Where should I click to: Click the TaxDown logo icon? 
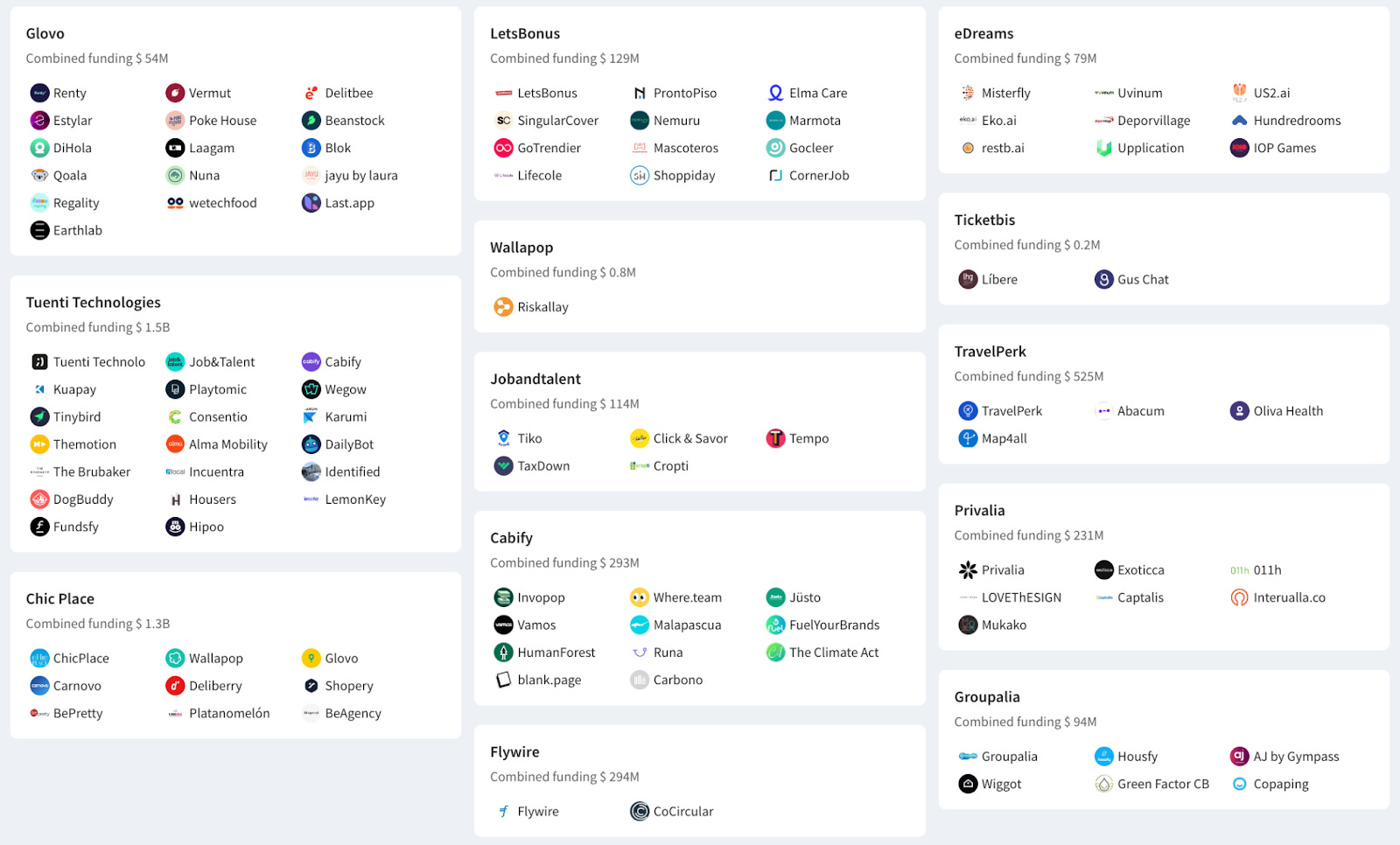click(503, 466)
